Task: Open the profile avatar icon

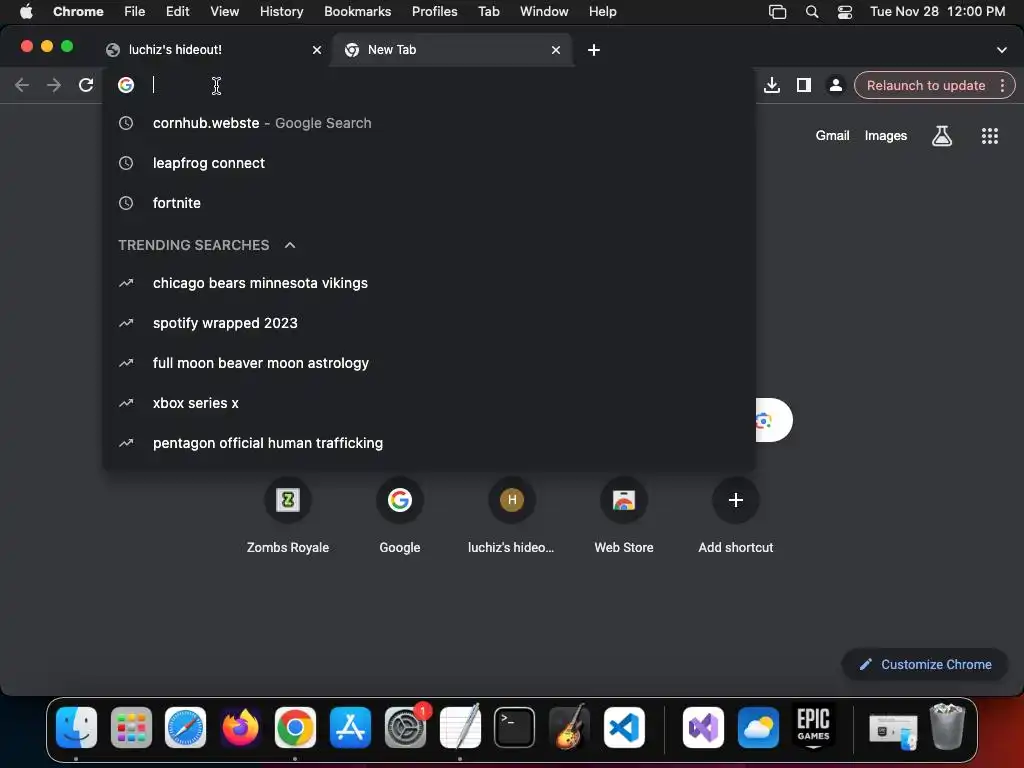Action: [x=835, y=85]
